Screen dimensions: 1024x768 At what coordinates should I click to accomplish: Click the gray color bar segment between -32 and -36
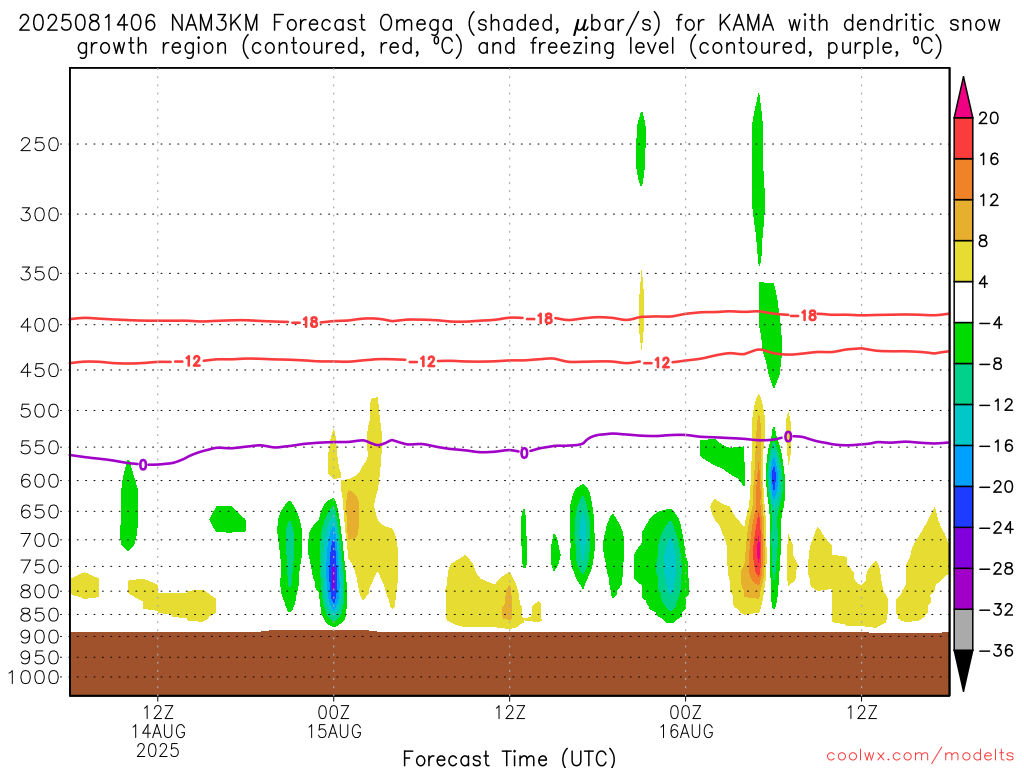pos(963,630)
